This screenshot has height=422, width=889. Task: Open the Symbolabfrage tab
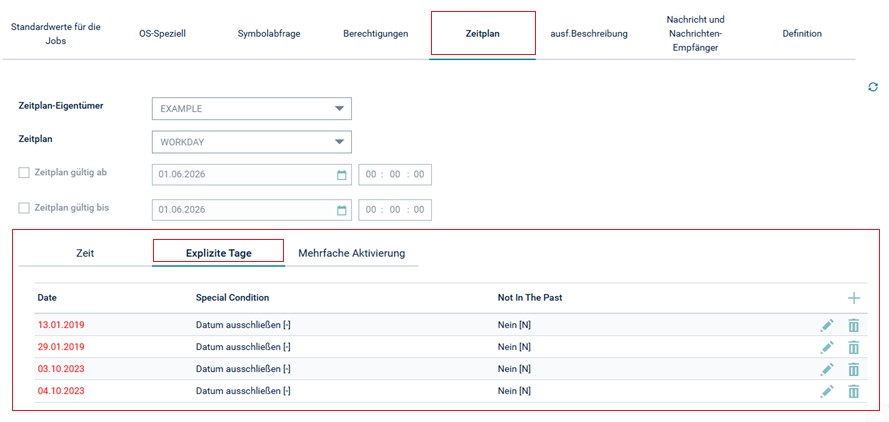(x=269, y=34)
